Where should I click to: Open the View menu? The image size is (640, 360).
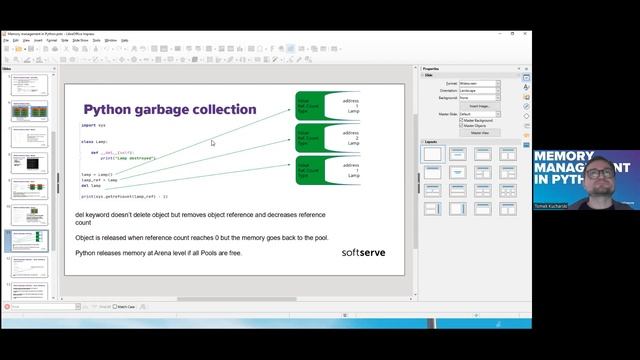pos(26,40)
